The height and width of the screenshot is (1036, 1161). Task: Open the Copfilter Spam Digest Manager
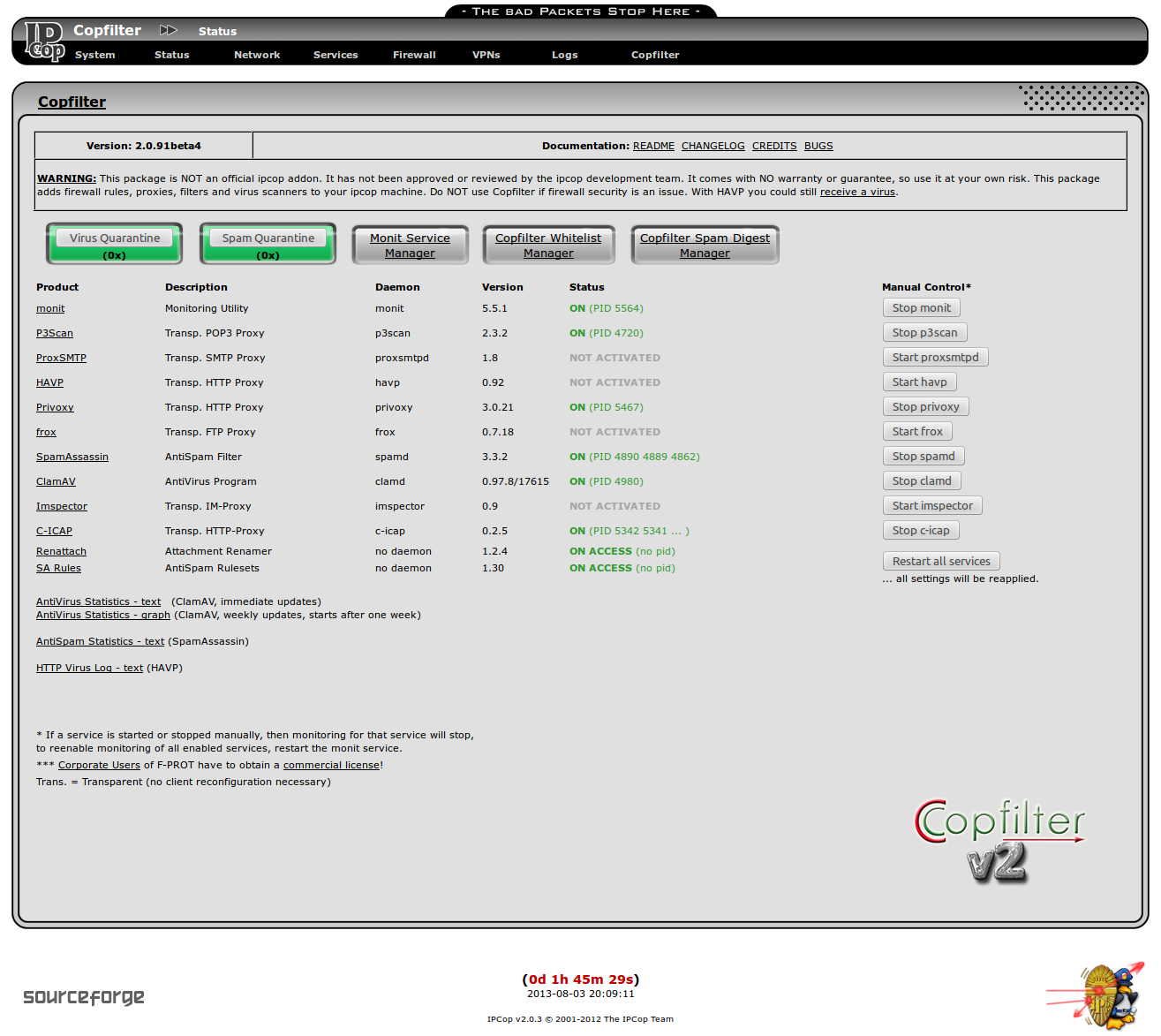(705, 245)
